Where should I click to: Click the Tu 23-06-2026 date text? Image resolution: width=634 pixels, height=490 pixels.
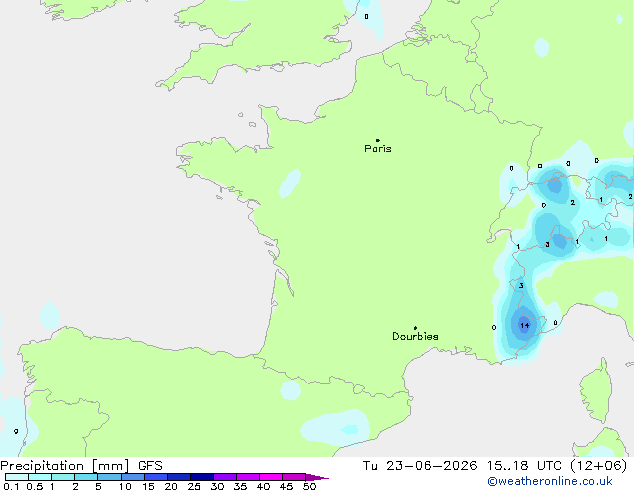(420, 466)
